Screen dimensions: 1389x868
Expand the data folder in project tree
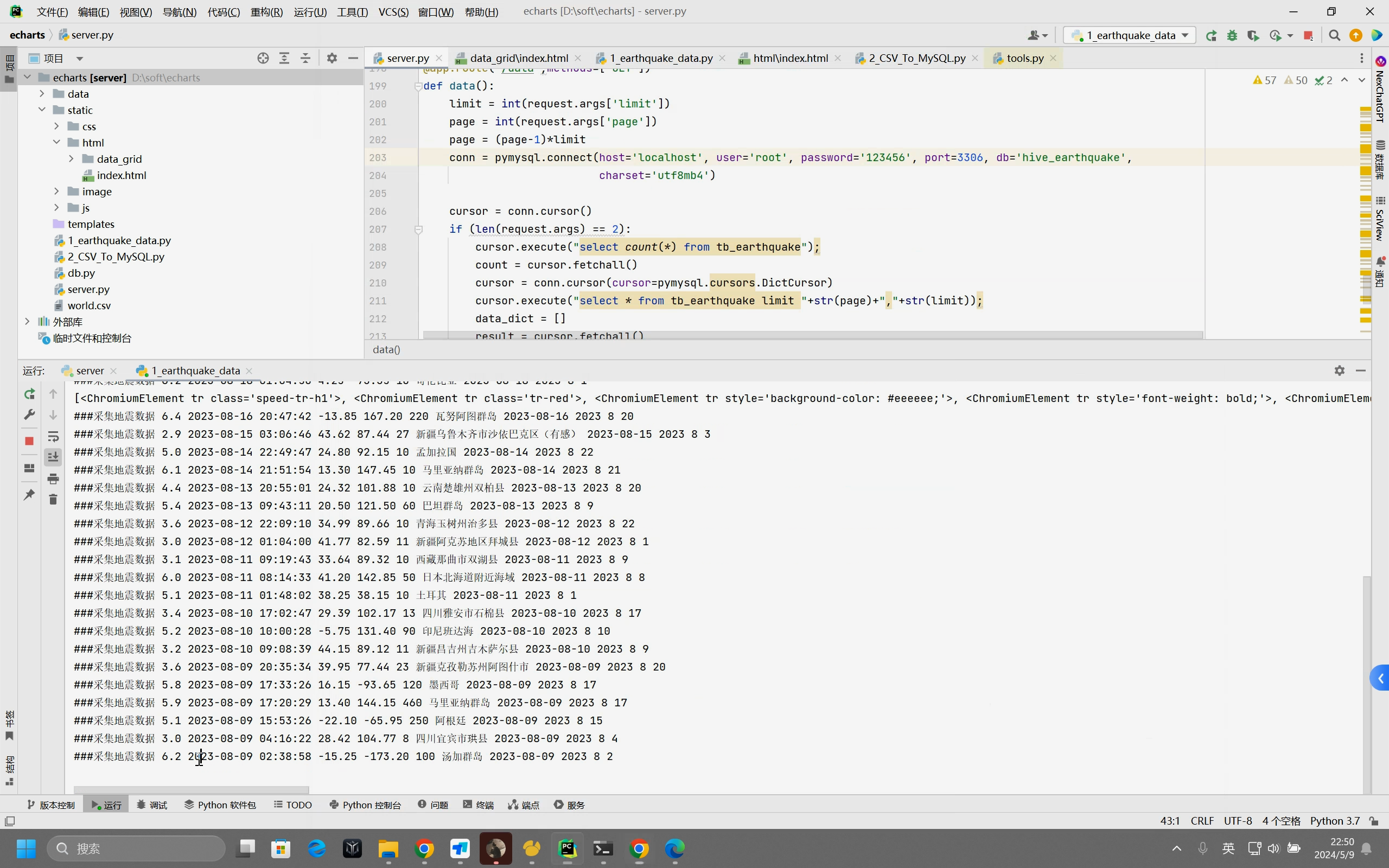pos(42,93)
